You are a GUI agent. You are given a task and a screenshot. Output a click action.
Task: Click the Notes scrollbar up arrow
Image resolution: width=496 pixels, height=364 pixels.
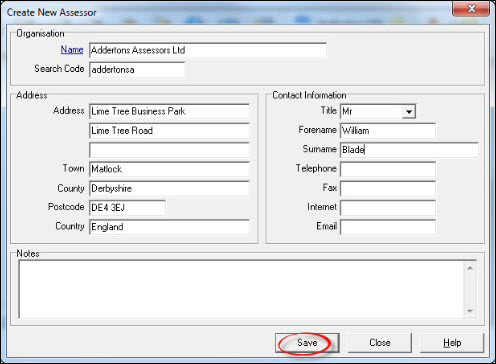pyautogui.click(x=470, y=268)
